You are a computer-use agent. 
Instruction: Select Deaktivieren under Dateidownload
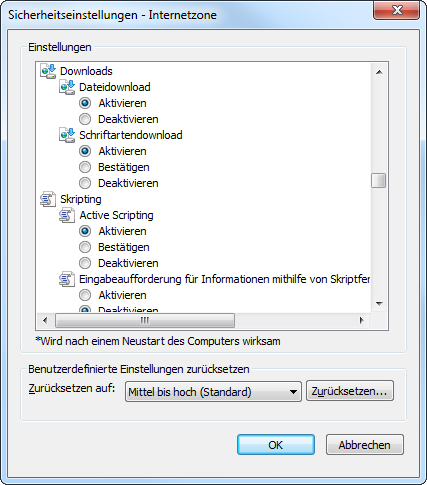coord(85,119)
